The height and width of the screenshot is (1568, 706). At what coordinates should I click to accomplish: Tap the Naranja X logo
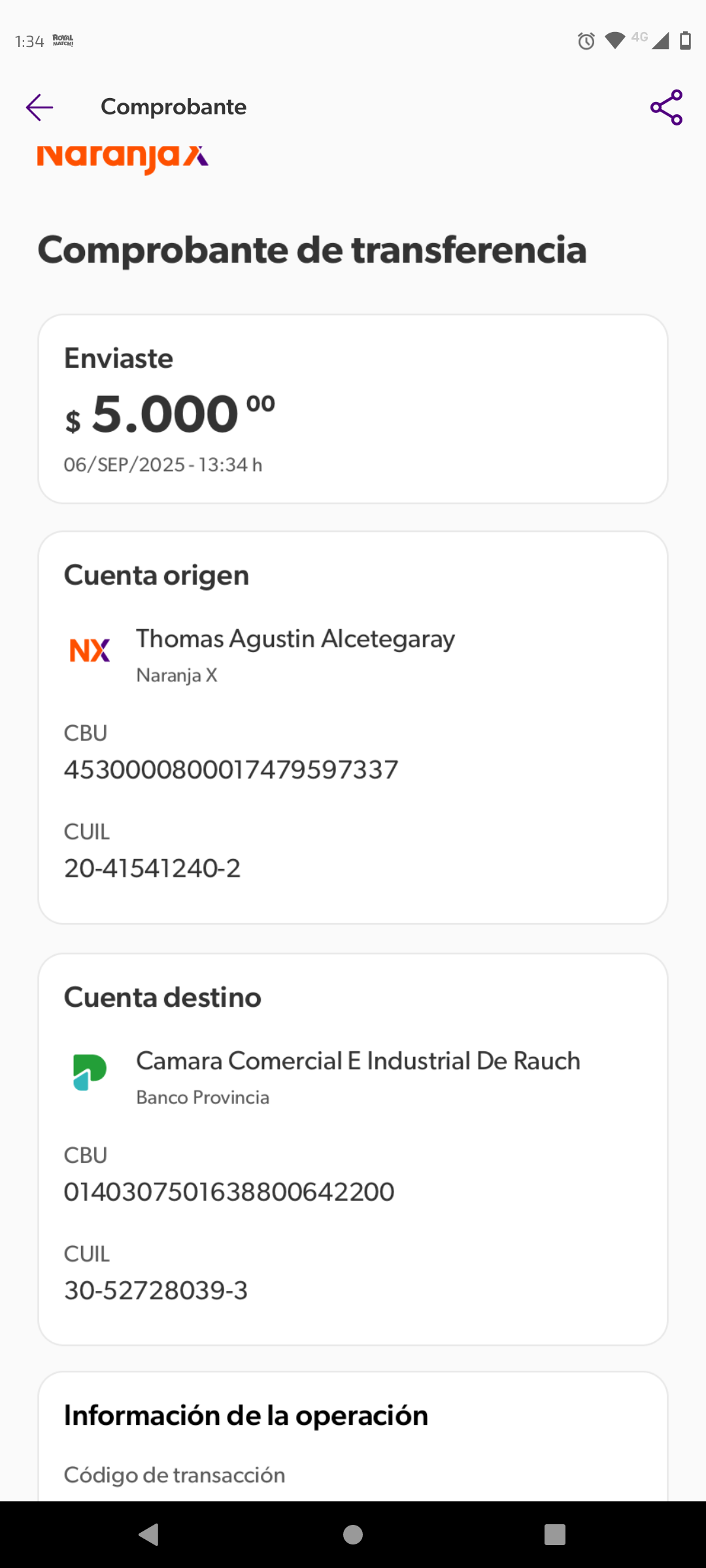pyautogui.click(x=123, y=158)
